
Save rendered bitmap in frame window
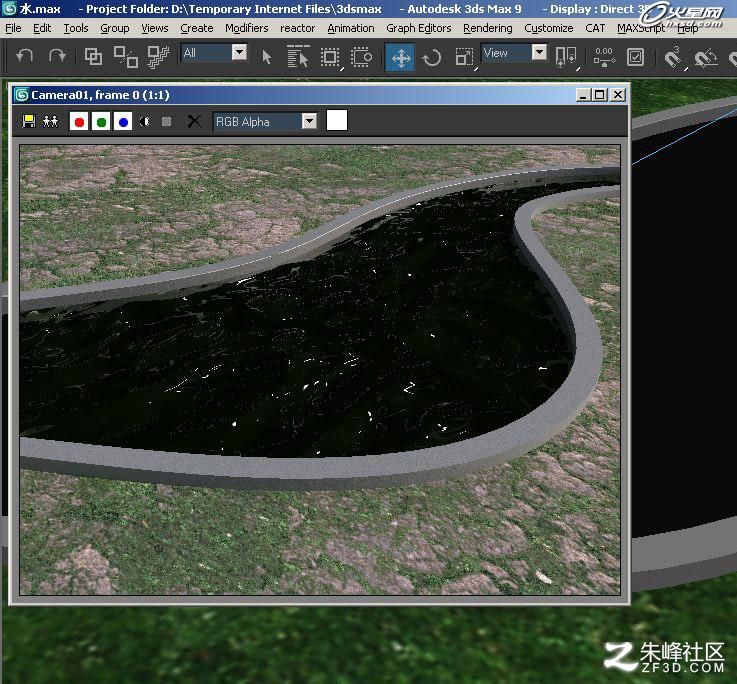(x=29, y=121)
